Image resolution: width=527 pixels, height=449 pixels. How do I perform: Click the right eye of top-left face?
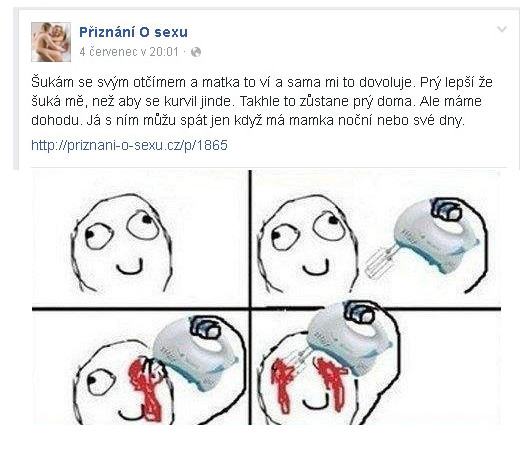click(x=143, y=223)
